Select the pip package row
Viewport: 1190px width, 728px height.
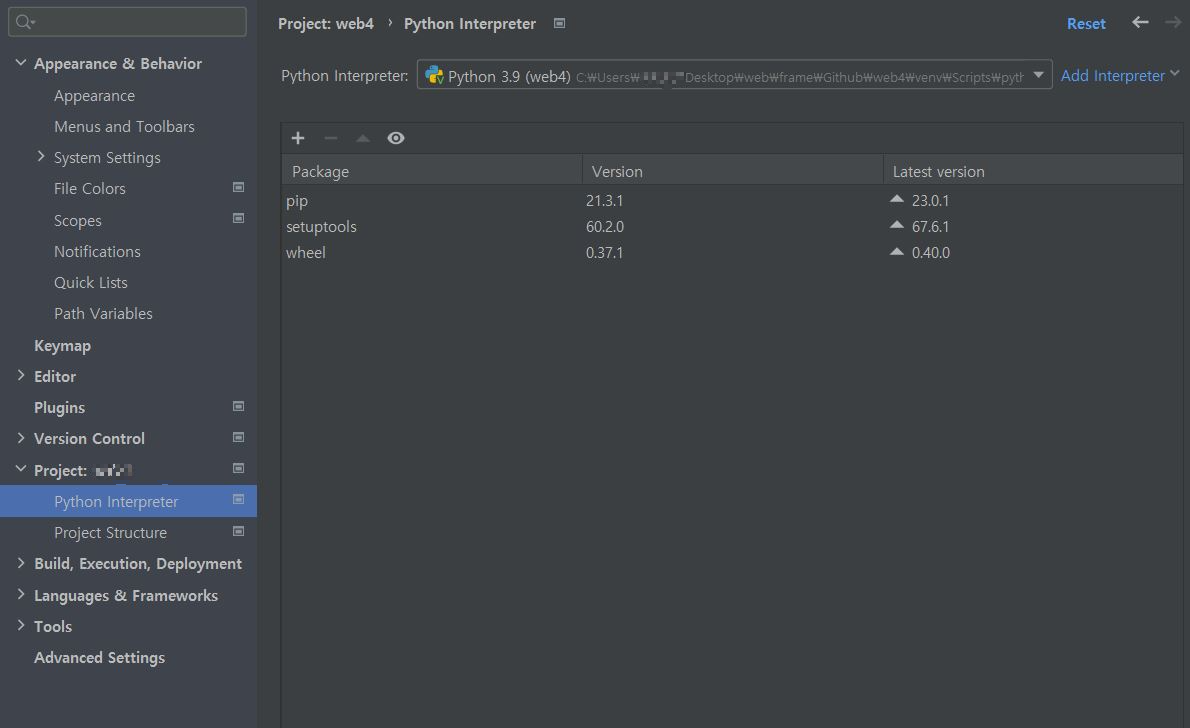(732, 200)
